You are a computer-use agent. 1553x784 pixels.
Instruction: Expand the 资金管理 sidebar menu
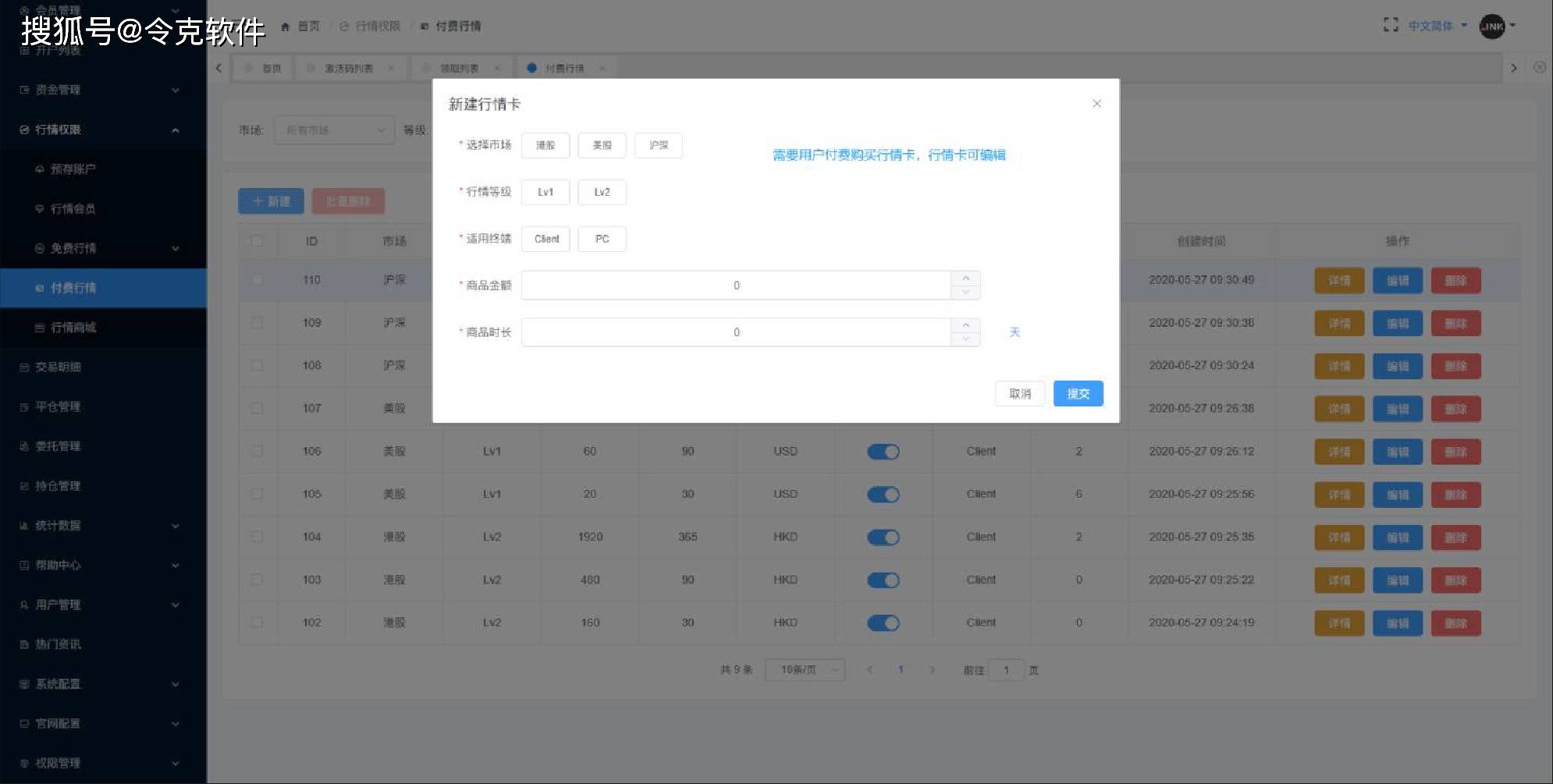pos(103,90)
